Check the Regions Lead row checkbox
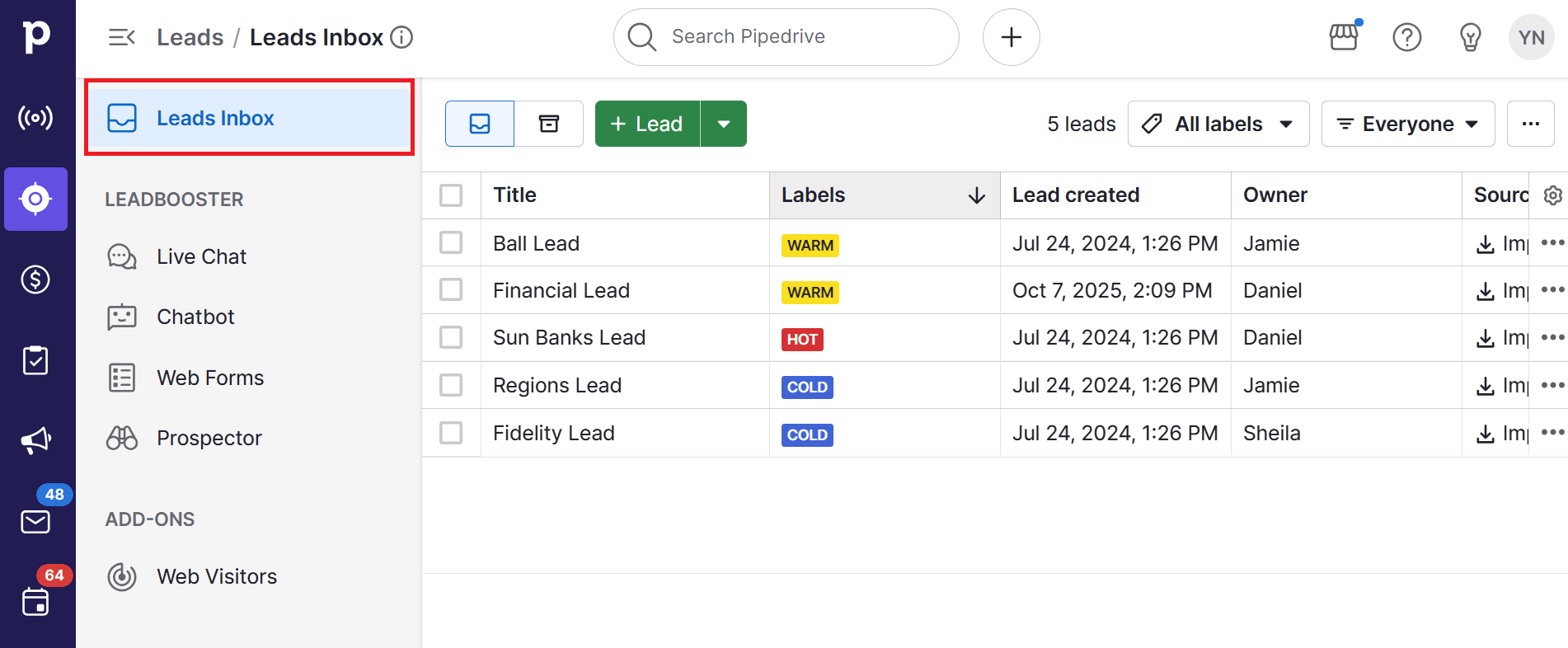 451,385
